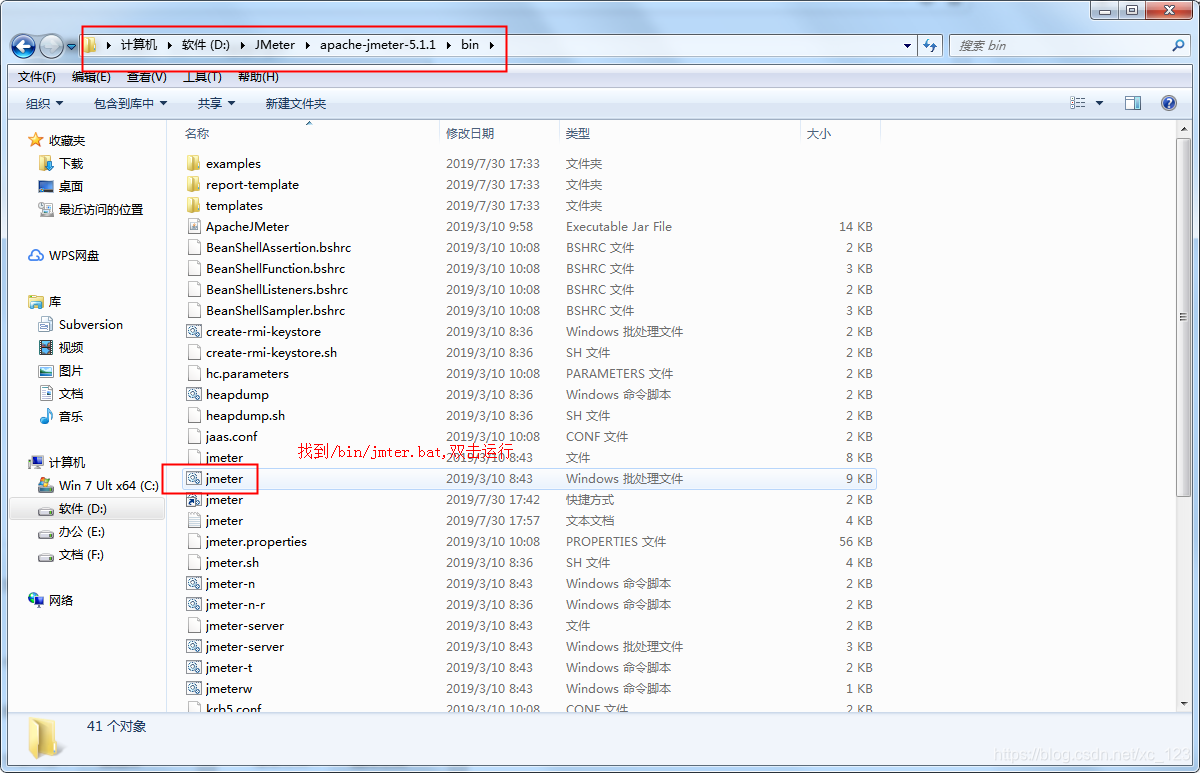Open the 文件(F) menu

click(x=37, y=77)
